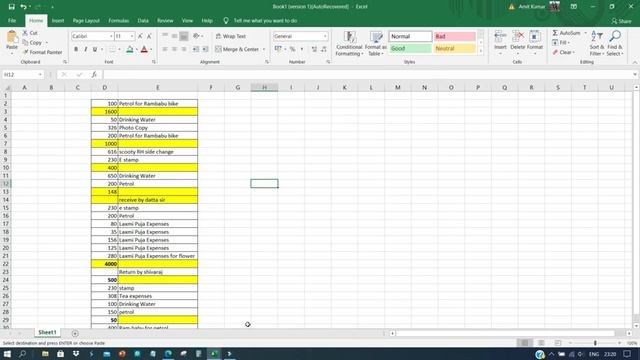Viewport: 640px width, 360px height.
Task: Toggle Underline formatting
Action: [95, 49]
